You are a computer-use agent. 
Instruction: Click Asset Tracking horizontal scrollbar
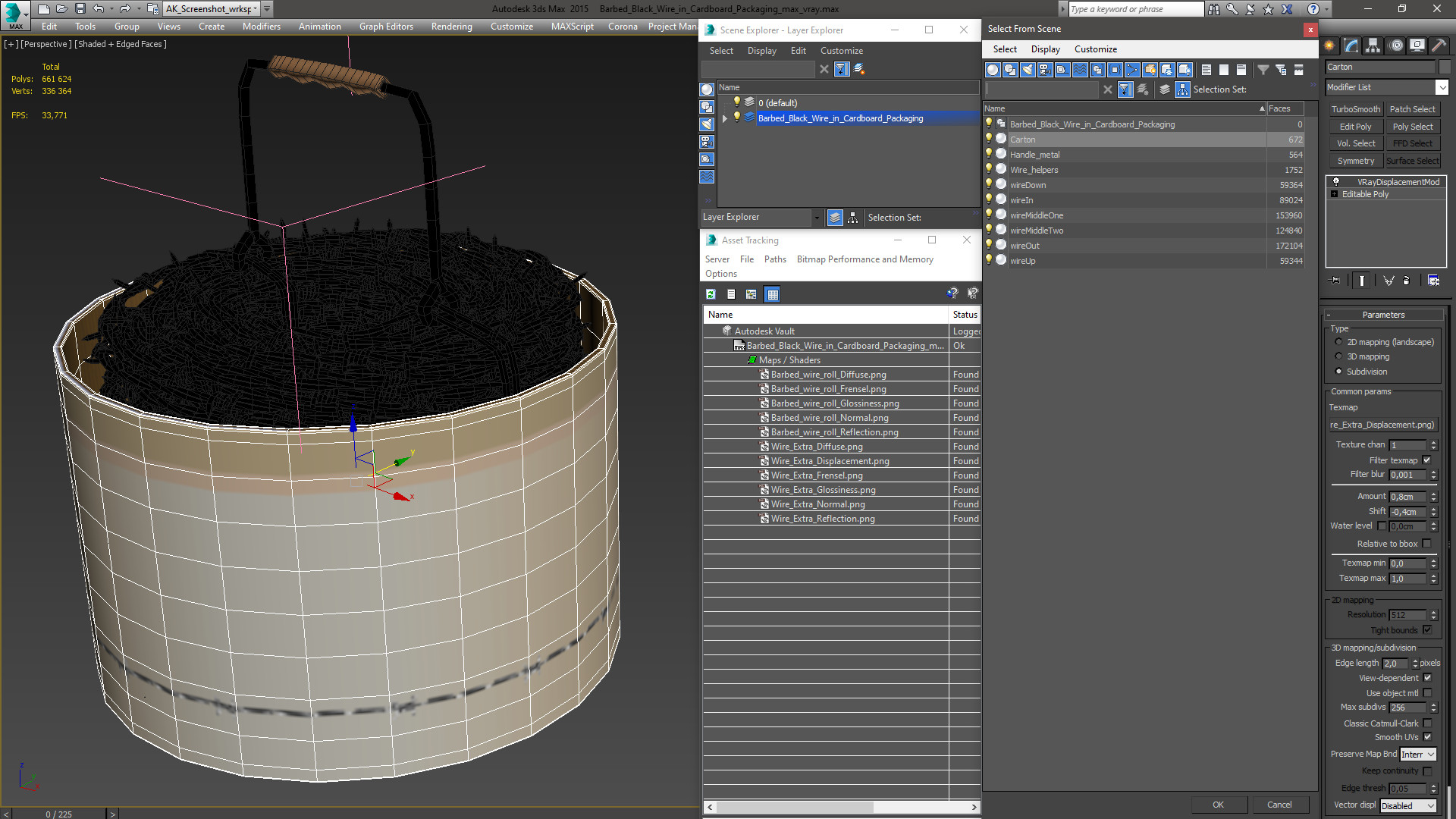842,807
